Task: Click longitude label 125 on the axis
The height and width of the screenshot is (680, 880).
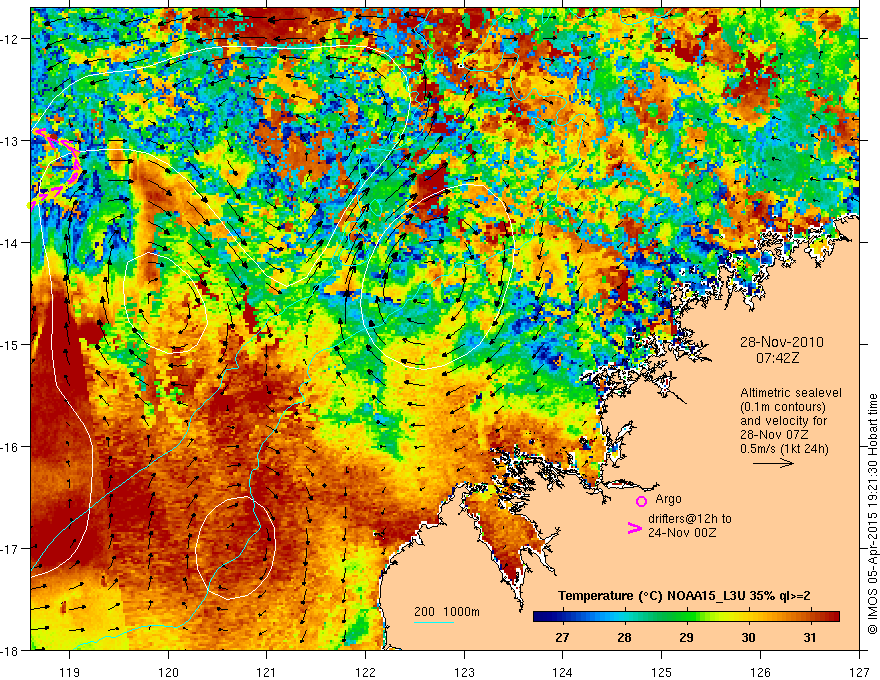Action: 662,672
